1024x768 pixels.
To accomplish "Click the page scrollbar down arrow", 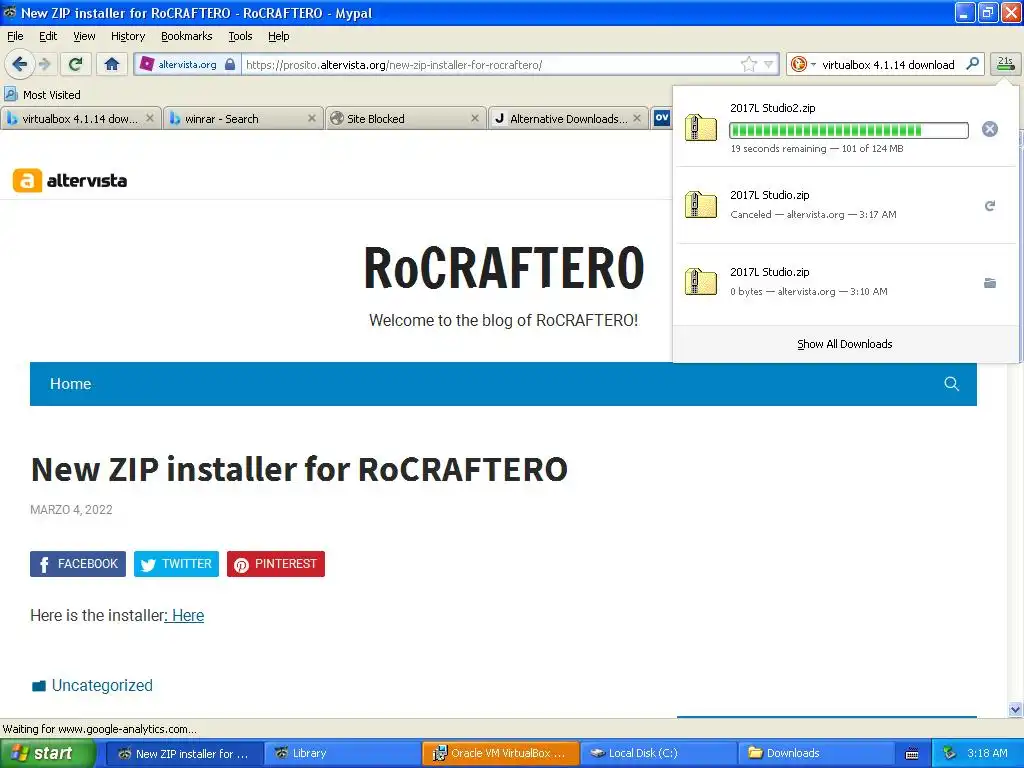I will click(x=1015, y=709).
